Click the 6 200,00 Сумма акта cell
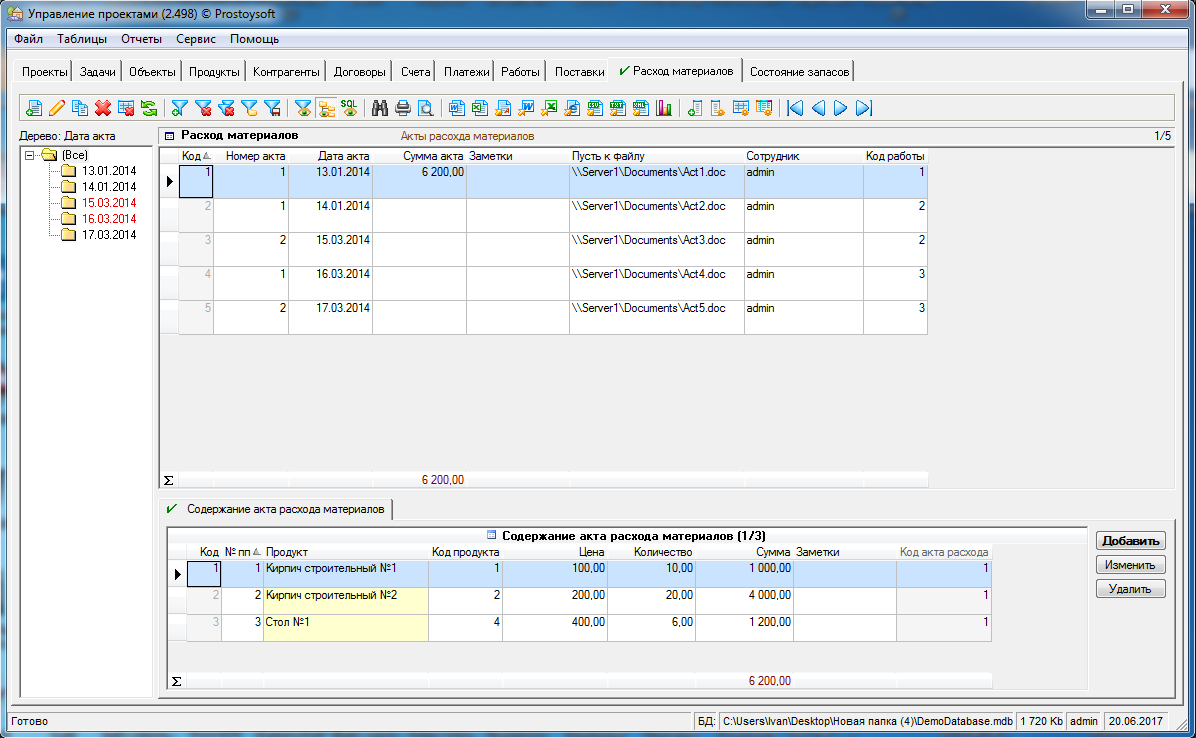The image size is (1196, 738). pyautogui.click(x=420, y=181)
